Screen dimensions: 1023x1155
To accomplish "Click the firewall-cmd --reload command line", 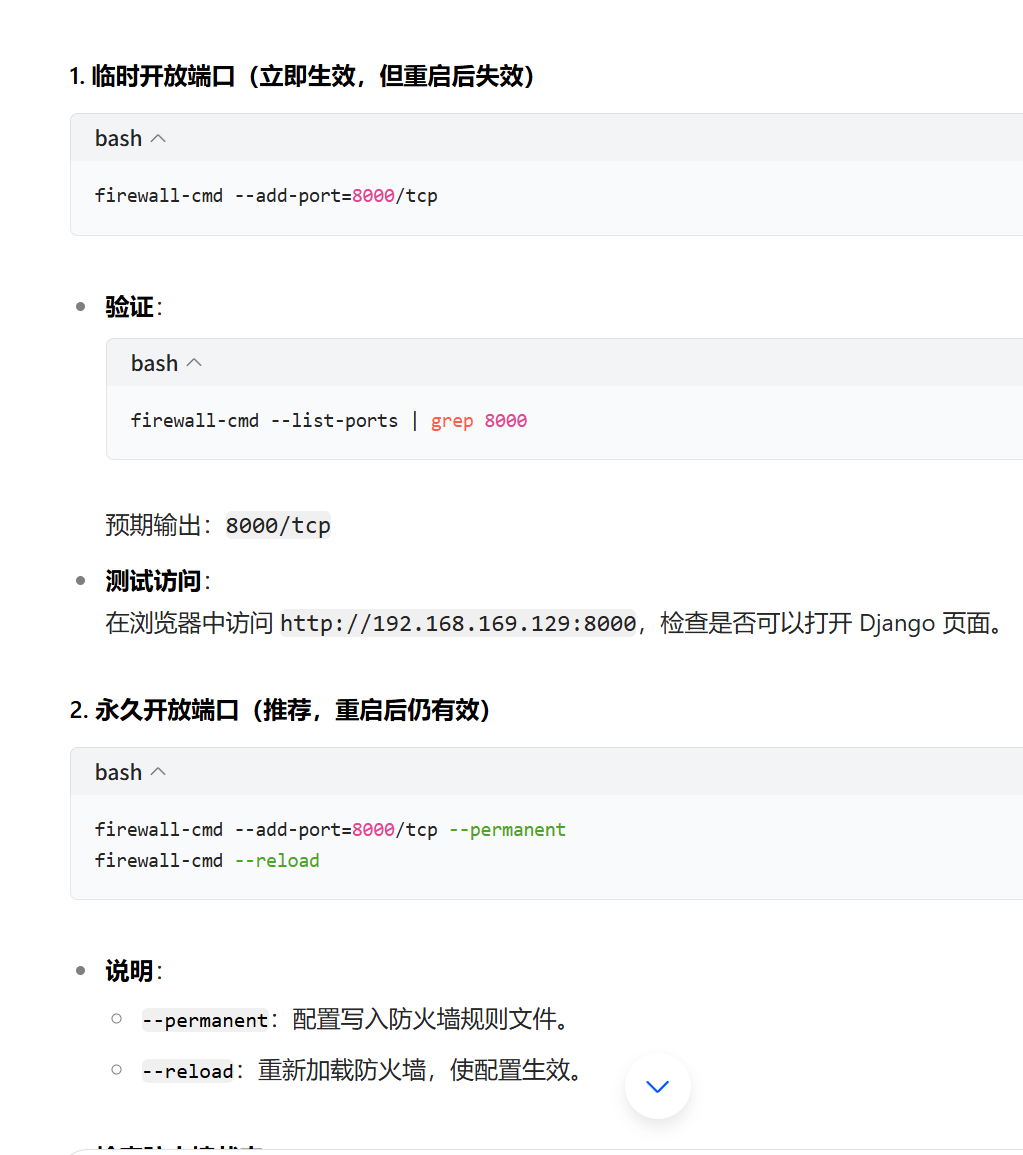I will 207,860.
